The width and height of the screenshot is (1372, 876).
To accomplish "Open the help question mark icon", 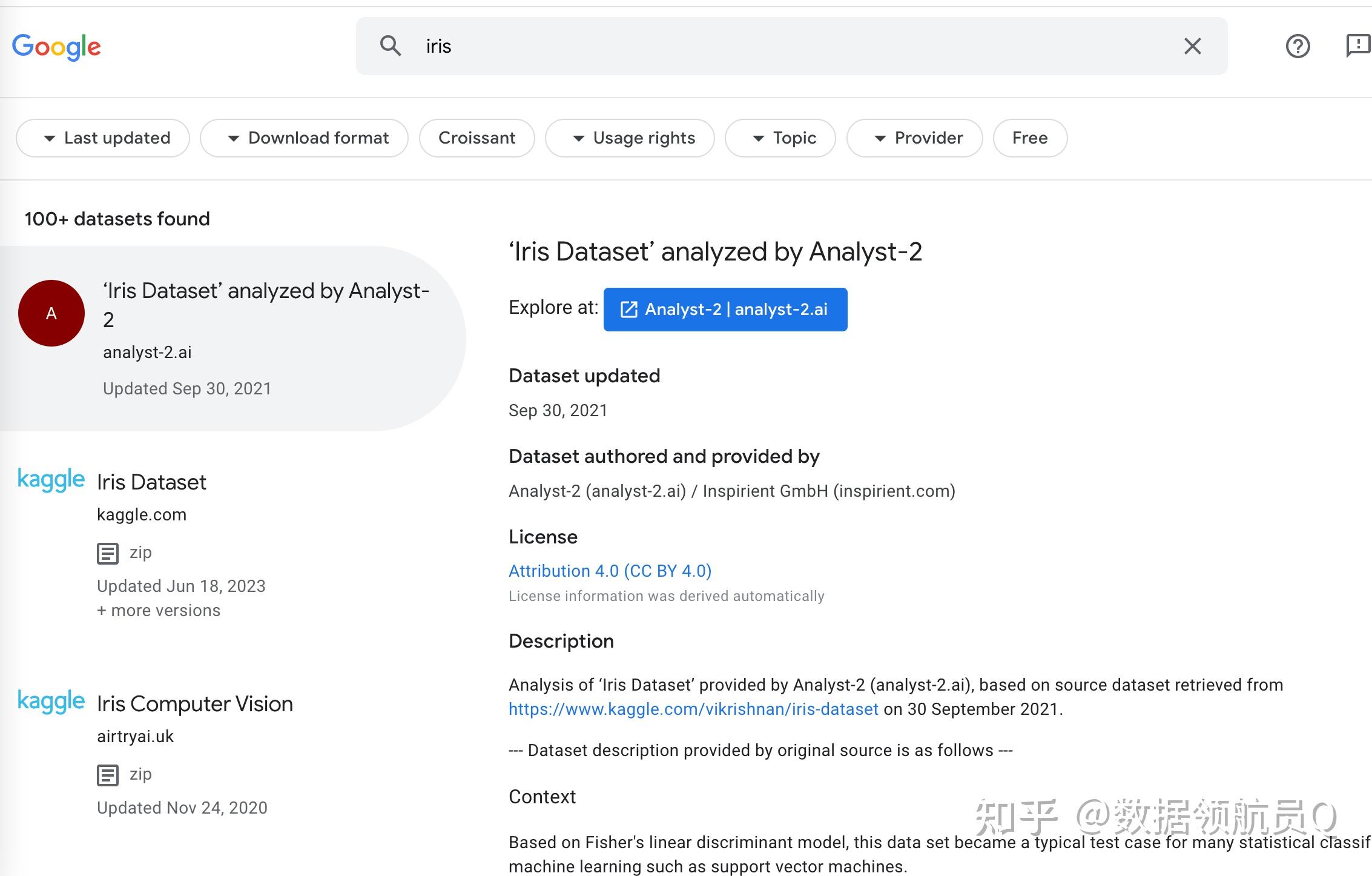I will coord(1298,46).
